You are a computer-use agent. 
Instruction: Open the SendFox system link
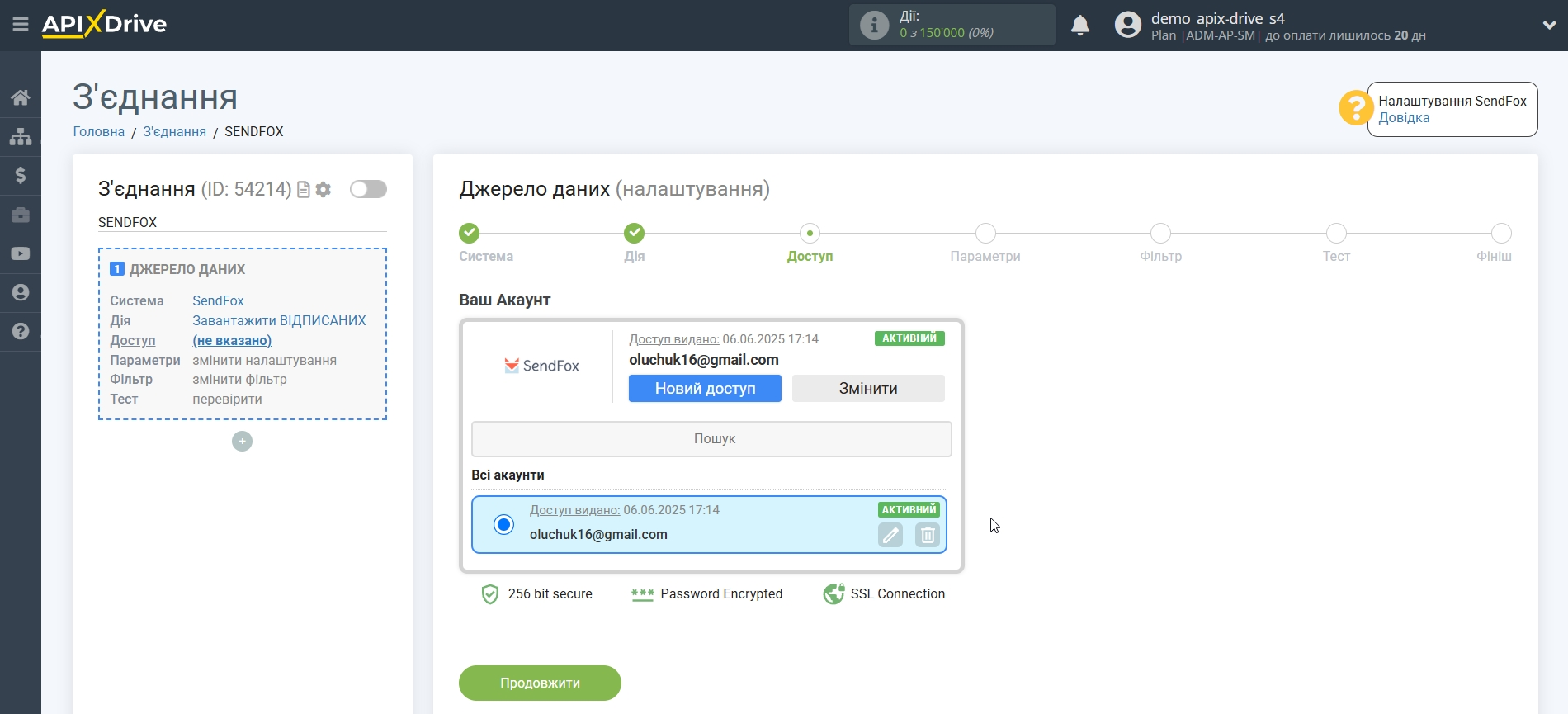click(x=218, y=300)
